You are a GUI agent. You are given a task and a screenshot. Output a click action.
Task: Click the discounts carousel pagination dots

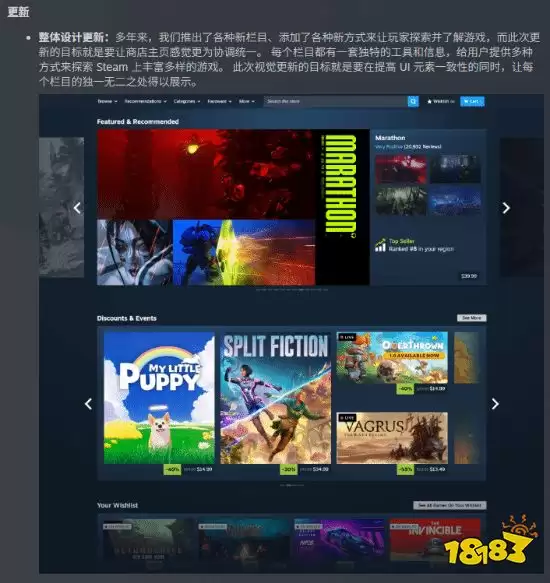pos(292,485)
